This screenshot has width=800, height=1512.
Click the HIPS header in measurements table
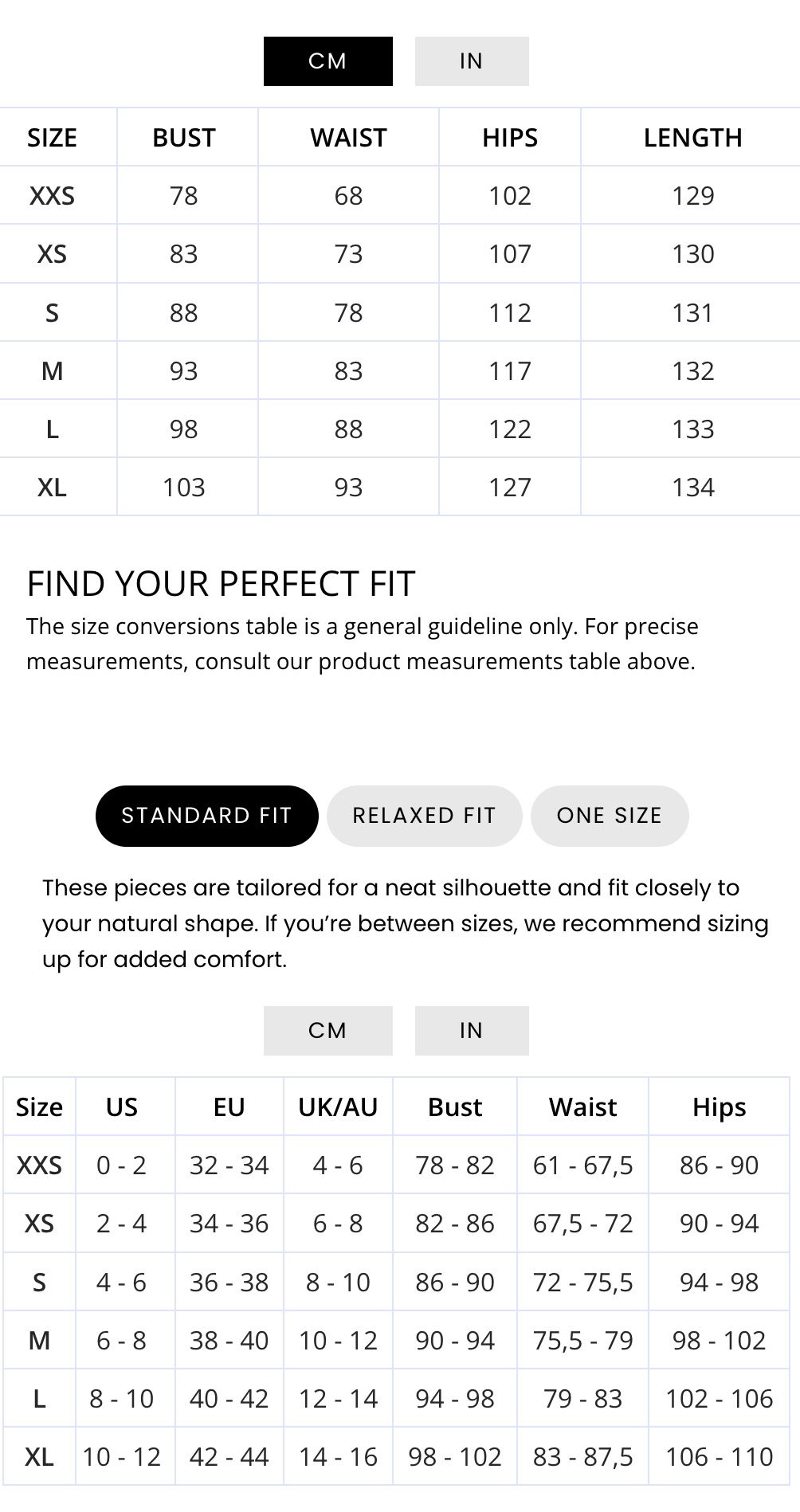tap(509, 138)
